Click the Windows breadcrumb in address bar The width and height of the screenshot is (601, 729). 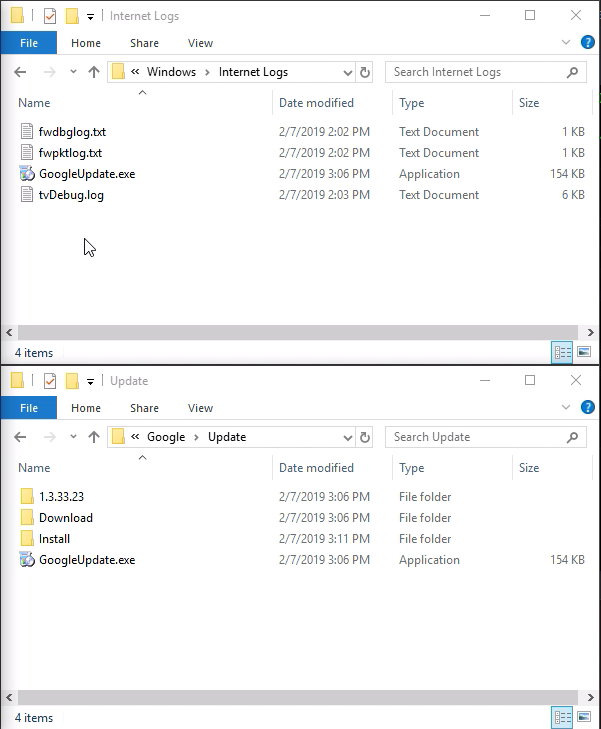pos(171,72)
